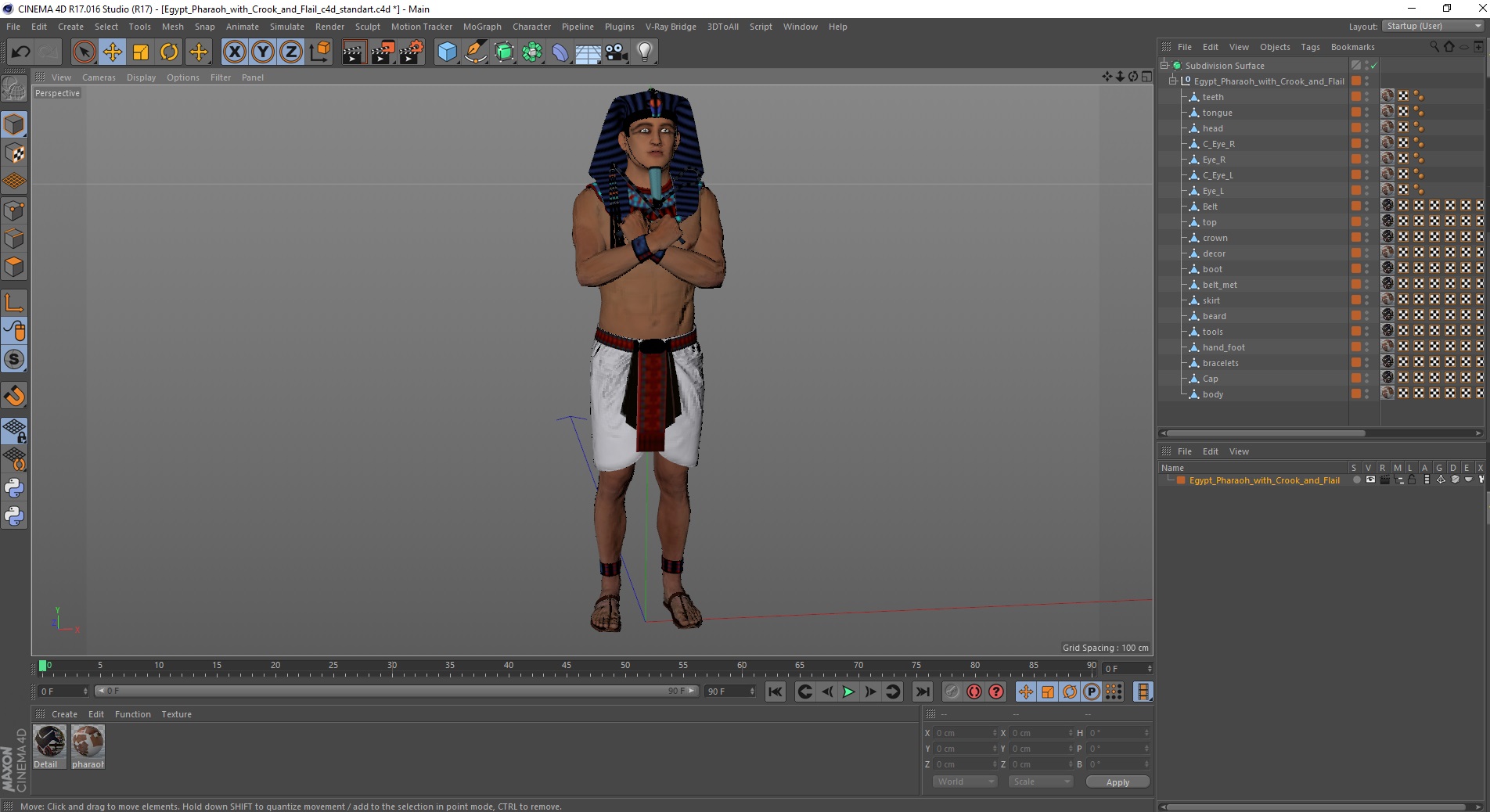The height and width of the screenshot is (812, 1490).
Task: Activate the Scale tool
Action: [x=141, y=52]
